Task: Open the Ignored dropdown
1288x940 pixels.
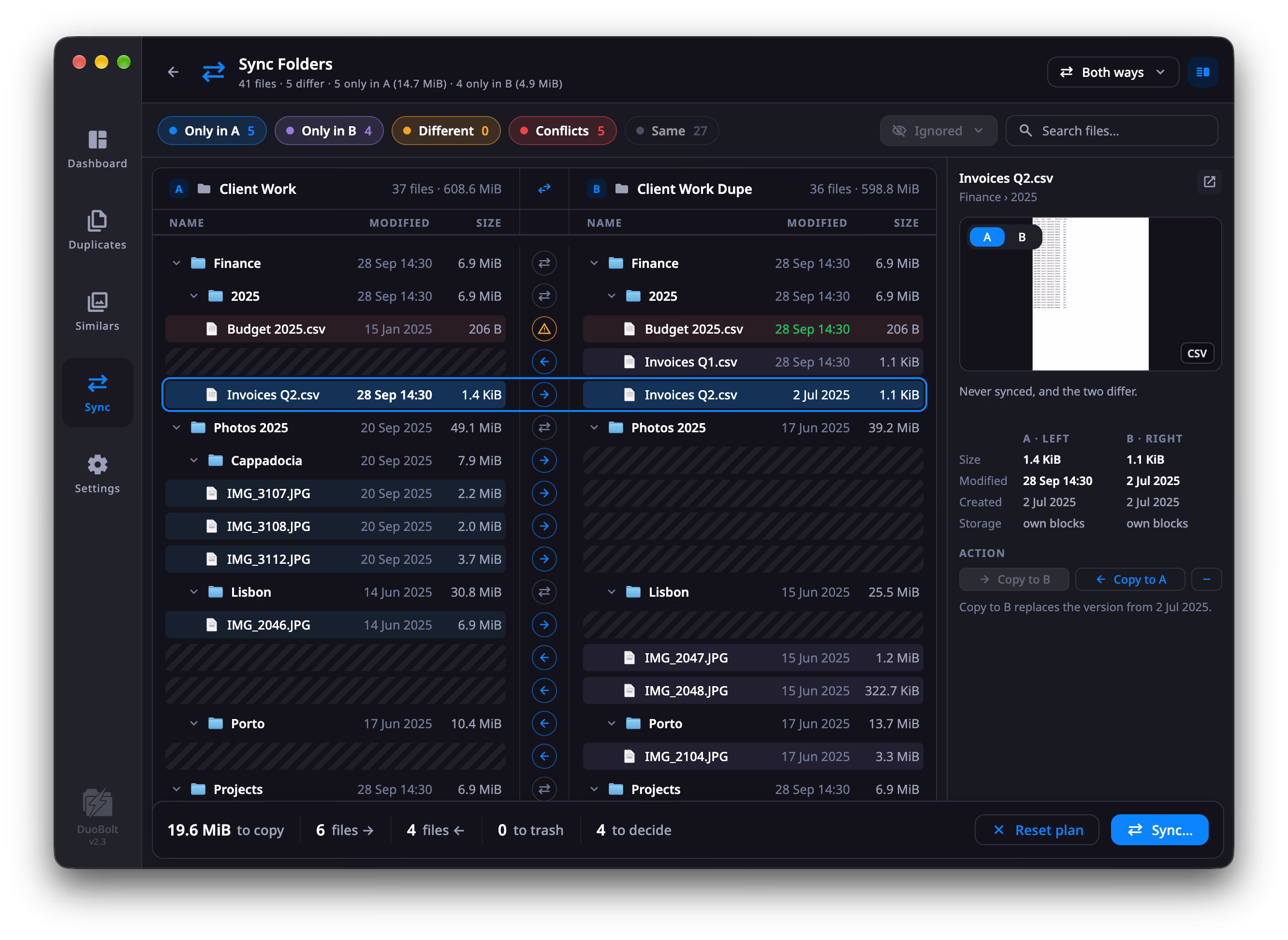Action: point(937,131)
